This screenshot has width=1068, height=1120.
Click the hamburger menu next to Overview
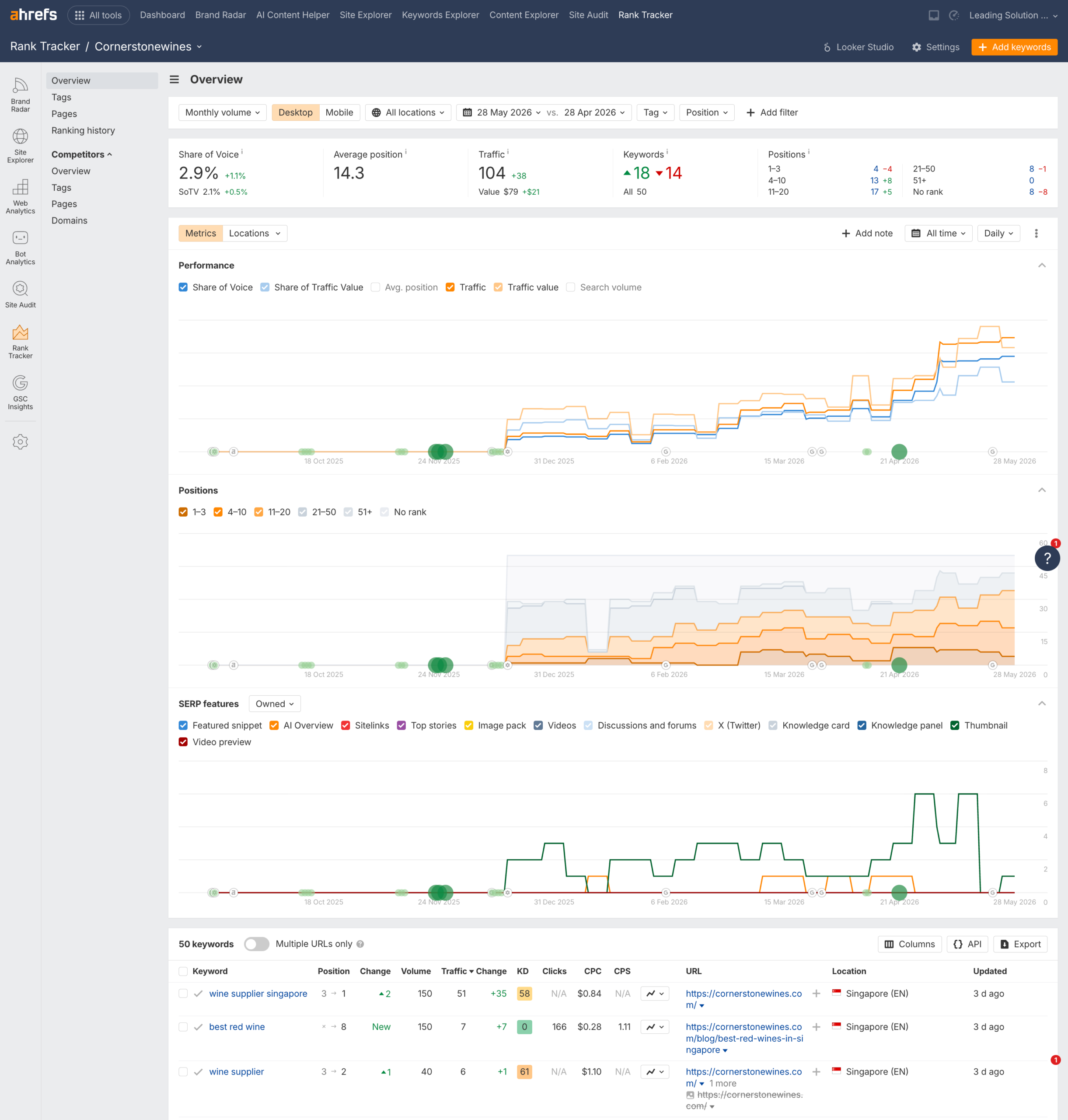[174, 80]
